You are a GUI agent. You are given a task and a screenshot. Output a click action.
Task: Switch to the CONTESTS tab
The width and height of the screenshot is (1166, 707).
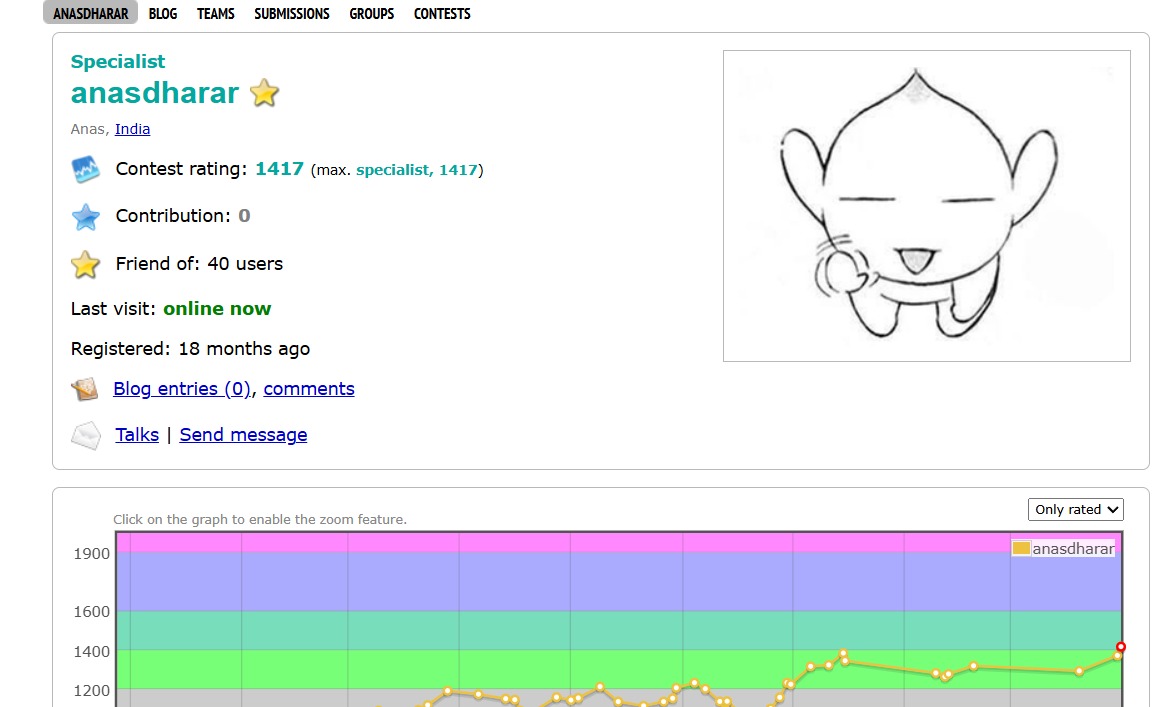coord(442,13)
